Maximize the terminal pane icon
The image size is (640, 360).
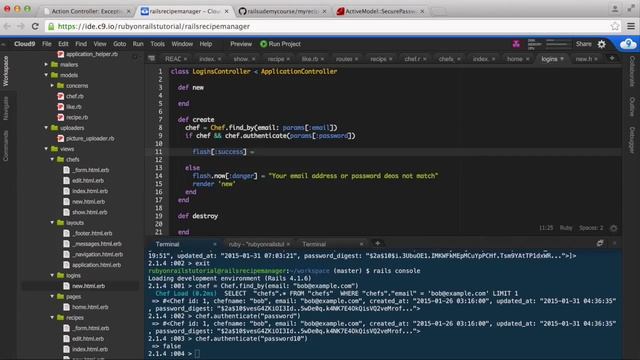(600, 243)
